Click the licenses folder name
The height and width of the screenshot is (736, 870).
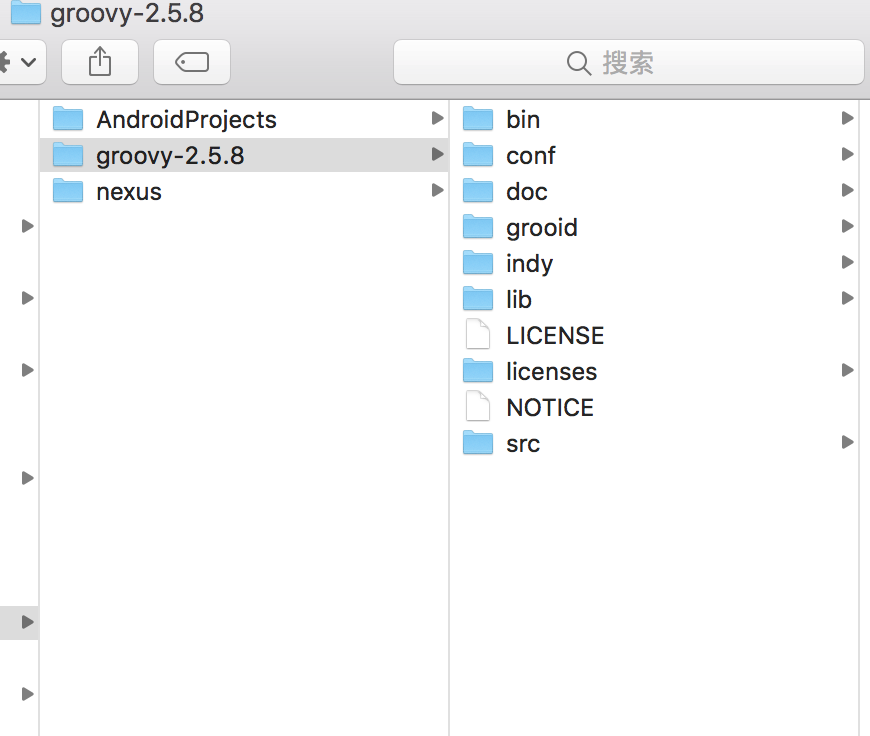[552, 372]
